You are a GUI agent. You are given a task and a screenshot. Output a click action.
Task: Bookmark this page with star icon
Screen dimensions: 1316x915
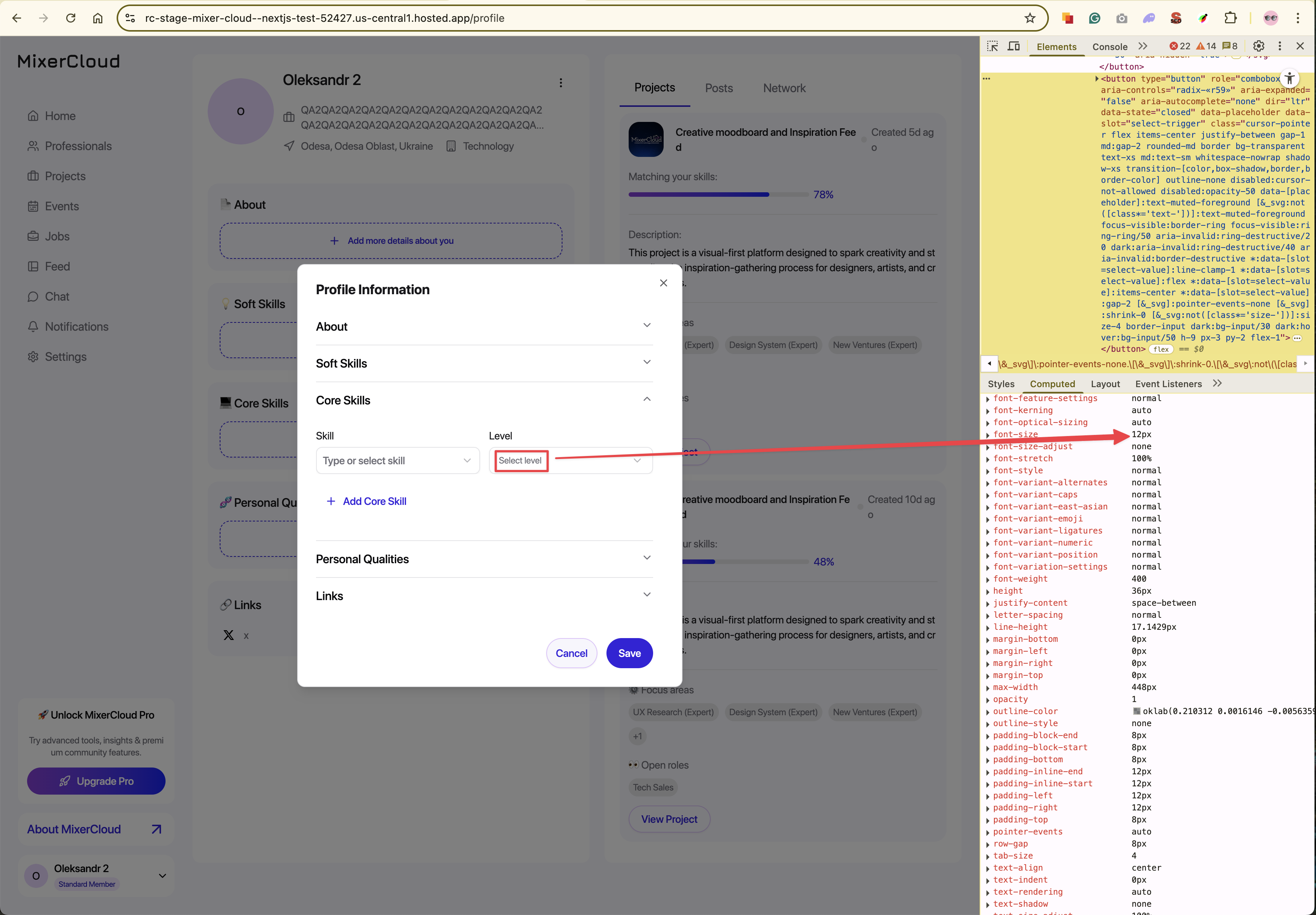[x=1030, y=18]
